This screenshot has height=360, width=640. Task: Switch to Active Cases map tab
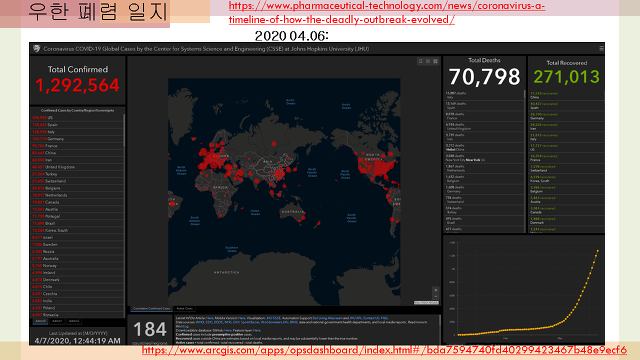pyautogui.click(x=184, y=309)
